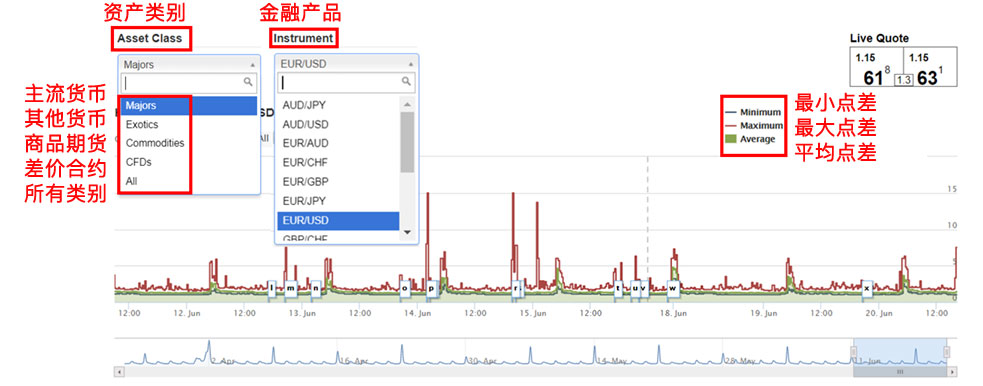Toggle the Average series in legend
The width and height of the screenshot is (983, 386).
tap(750, 139)
